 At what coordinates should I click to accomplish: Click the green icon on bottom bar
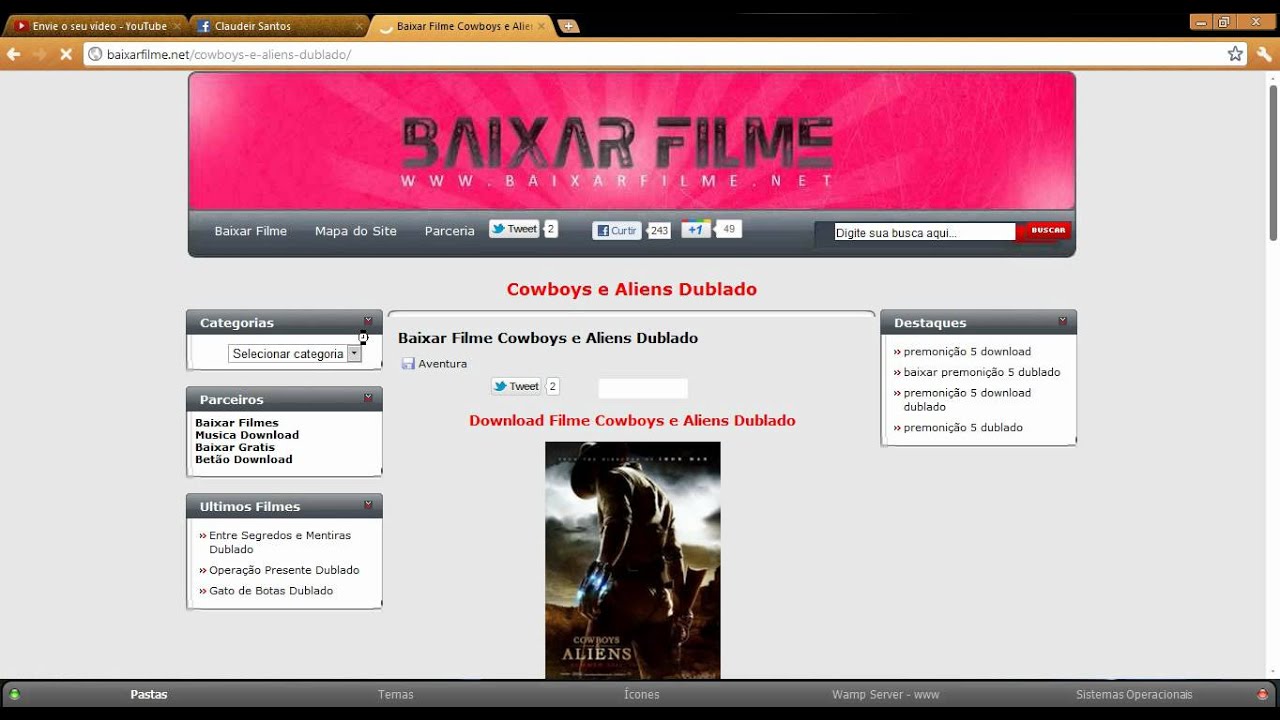pos(15,694)
